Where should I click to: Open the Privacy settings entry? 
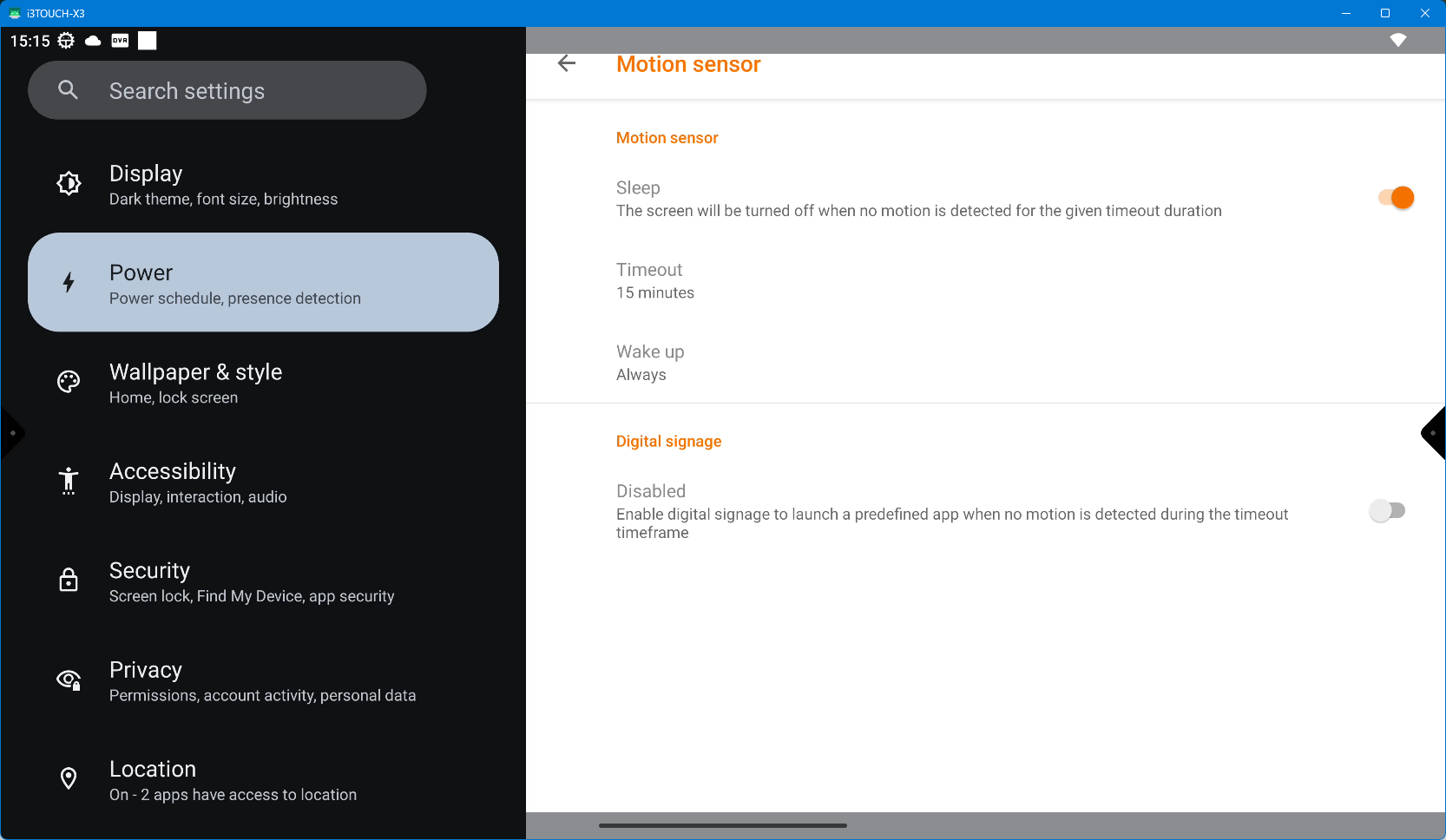coord(263,680)
